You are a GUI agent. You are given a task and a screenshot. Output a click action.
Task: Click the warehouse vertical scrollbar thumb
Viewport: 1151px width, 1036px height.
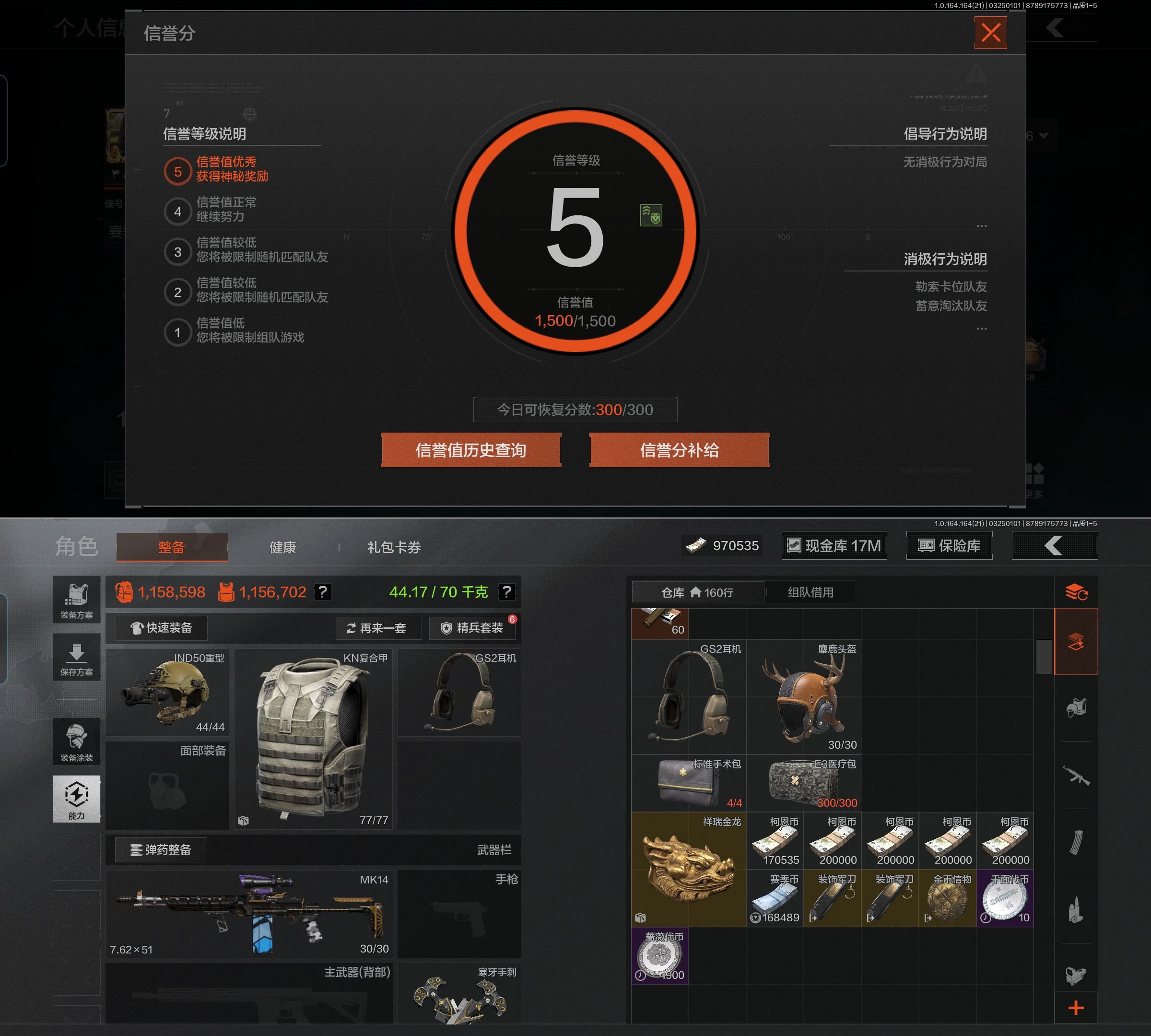pyautogui.click(x=1044, y=656)
